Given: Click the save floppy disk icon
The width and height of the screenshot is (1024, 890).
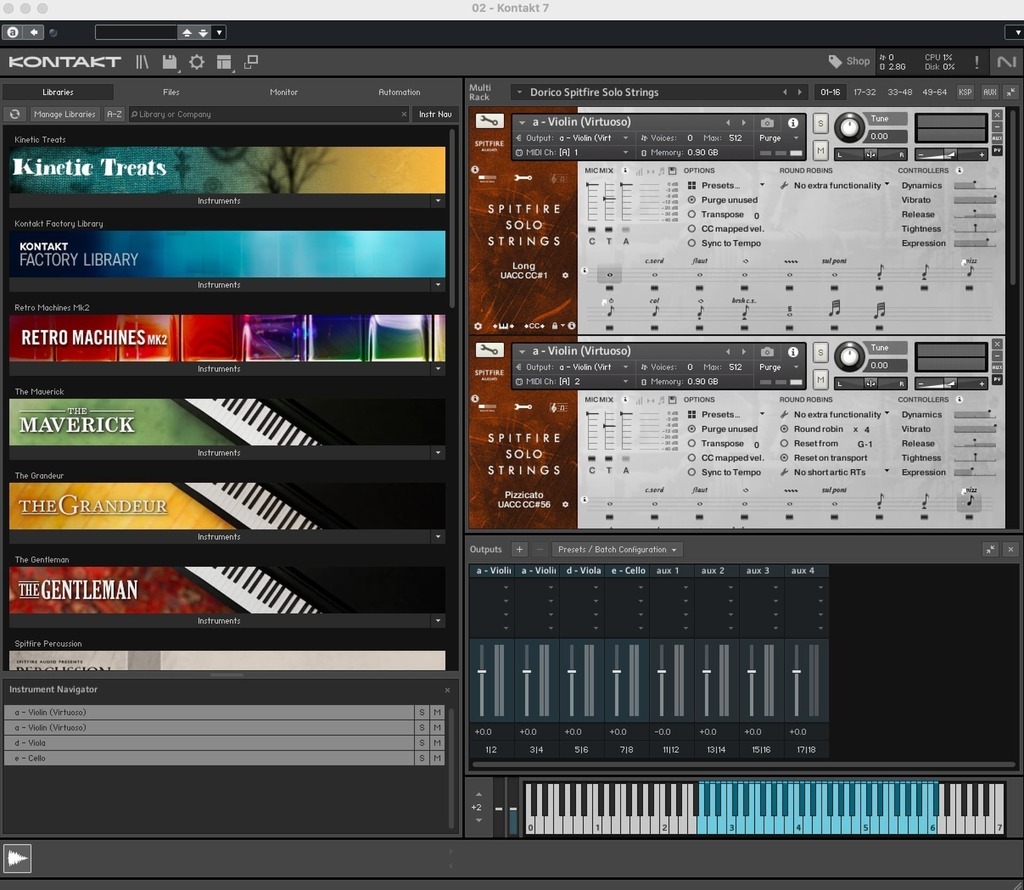Looking at the screenshot, I should click(x=169, y=62).
